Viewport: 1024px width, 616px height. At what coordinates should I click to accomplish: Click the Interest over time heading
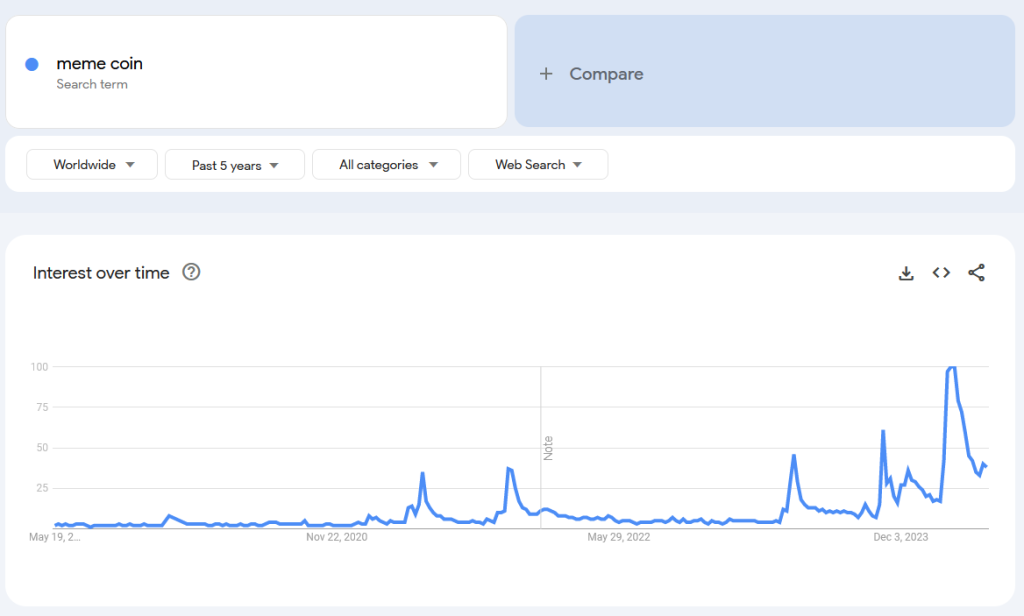click(101, 273)
